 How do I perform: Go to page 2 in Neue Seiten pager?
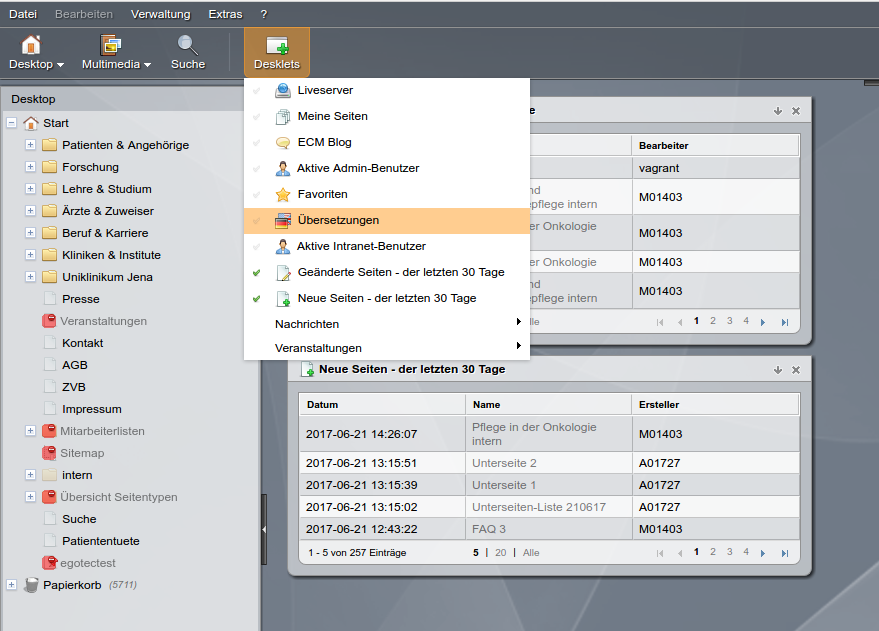click(x=713, y=552)
